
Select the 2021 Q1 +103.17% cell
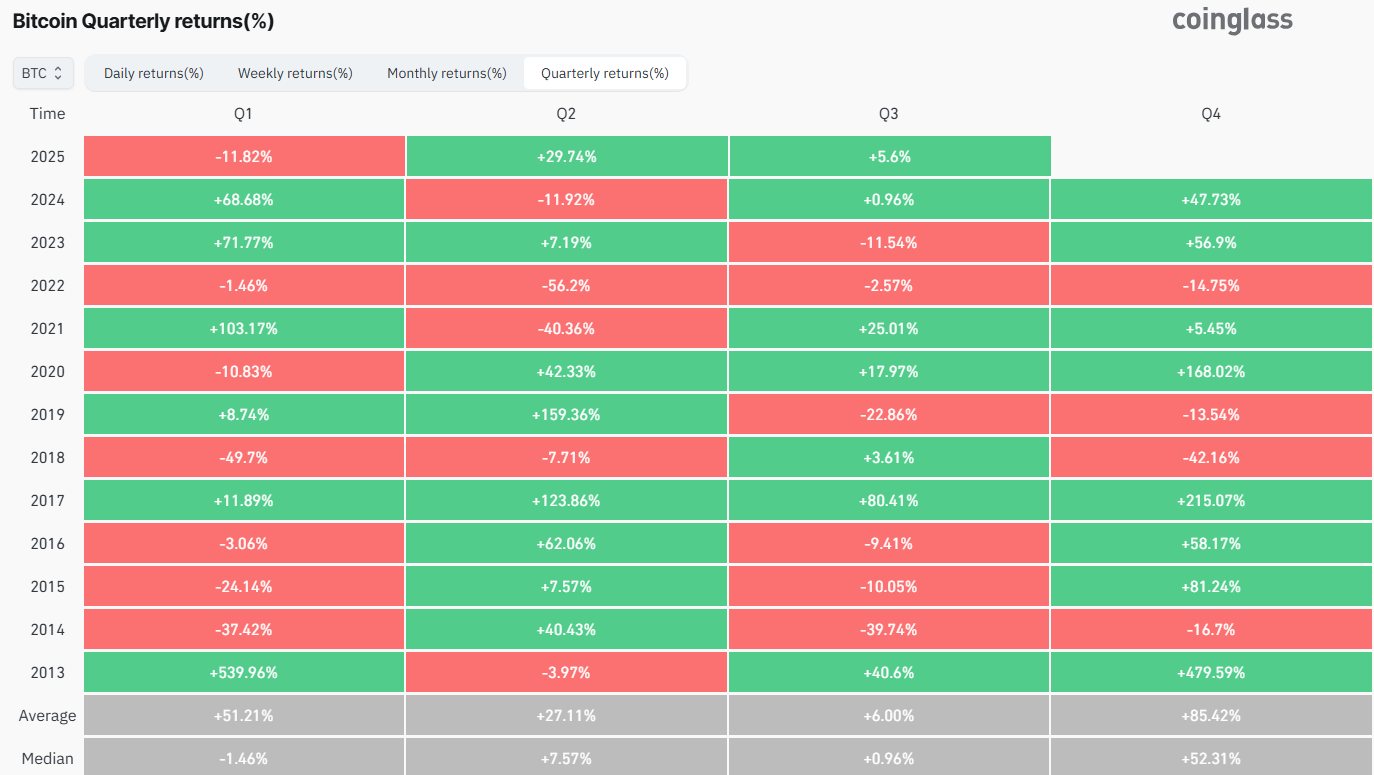pyautogui.click(x=244, y=329)
